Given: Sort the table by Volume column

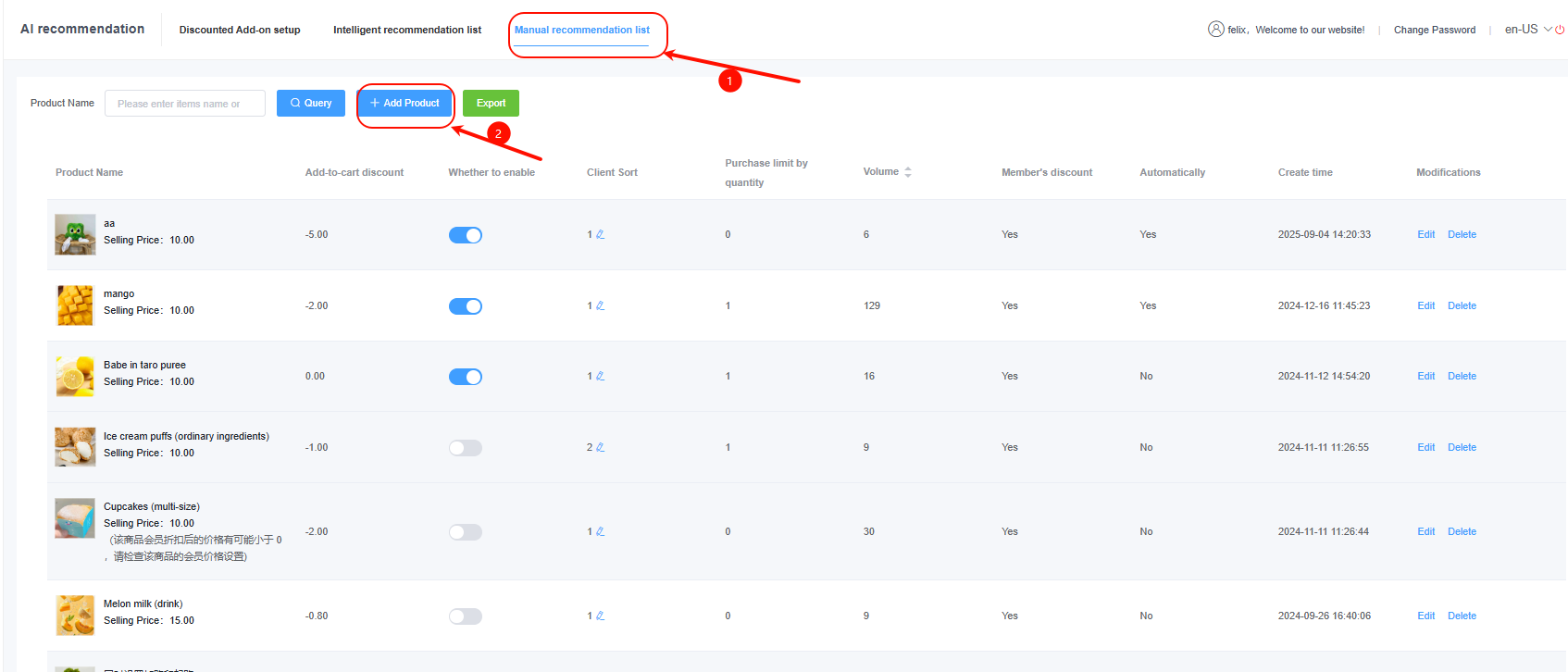Looking at the screenshot, I should pyautogui.click(x=907, y=172).
